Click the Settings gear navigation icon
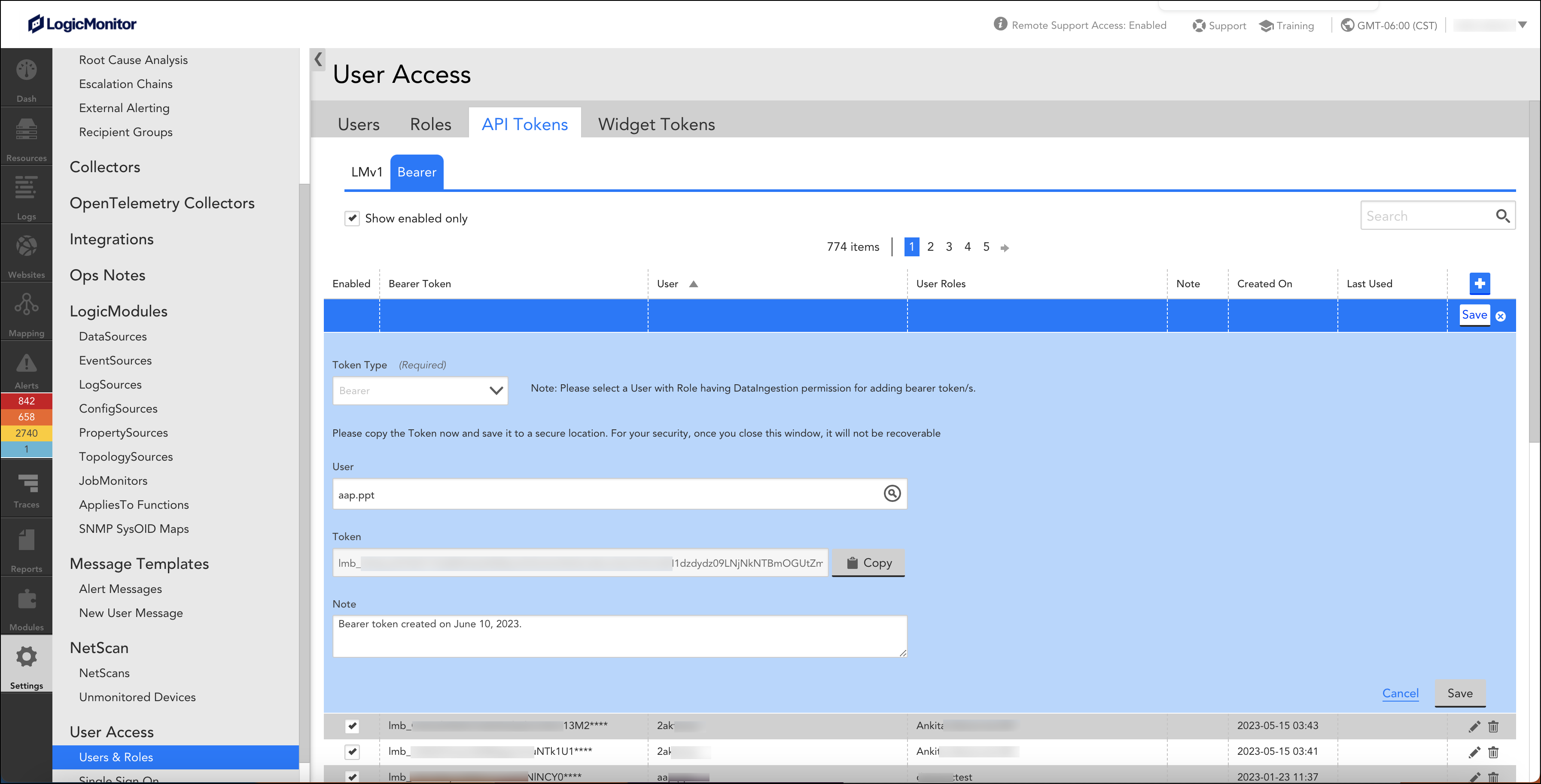Screen dimensions: 1541x784 coord(27,657)
